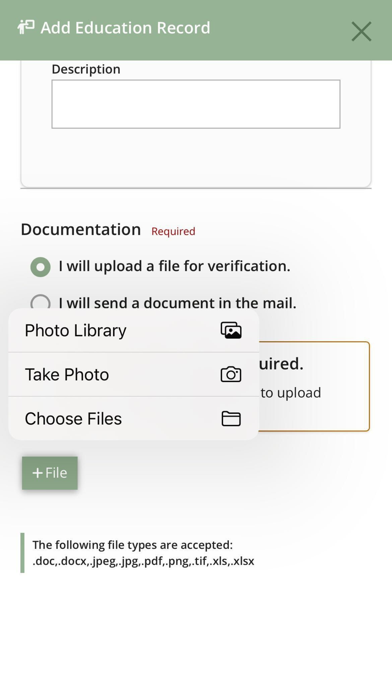392x696 pixels.
Task: Select 'I will send a document in the mail' radio
Action: tap(40, 302)
